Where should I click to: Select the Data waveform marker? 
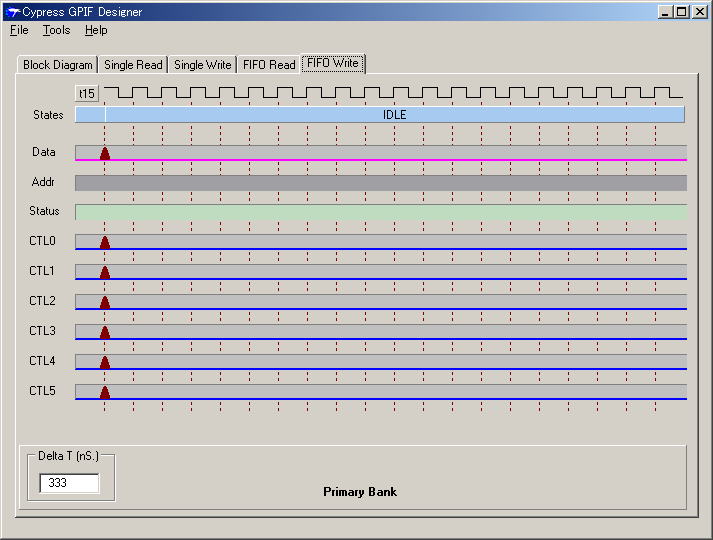click(105, 153)
